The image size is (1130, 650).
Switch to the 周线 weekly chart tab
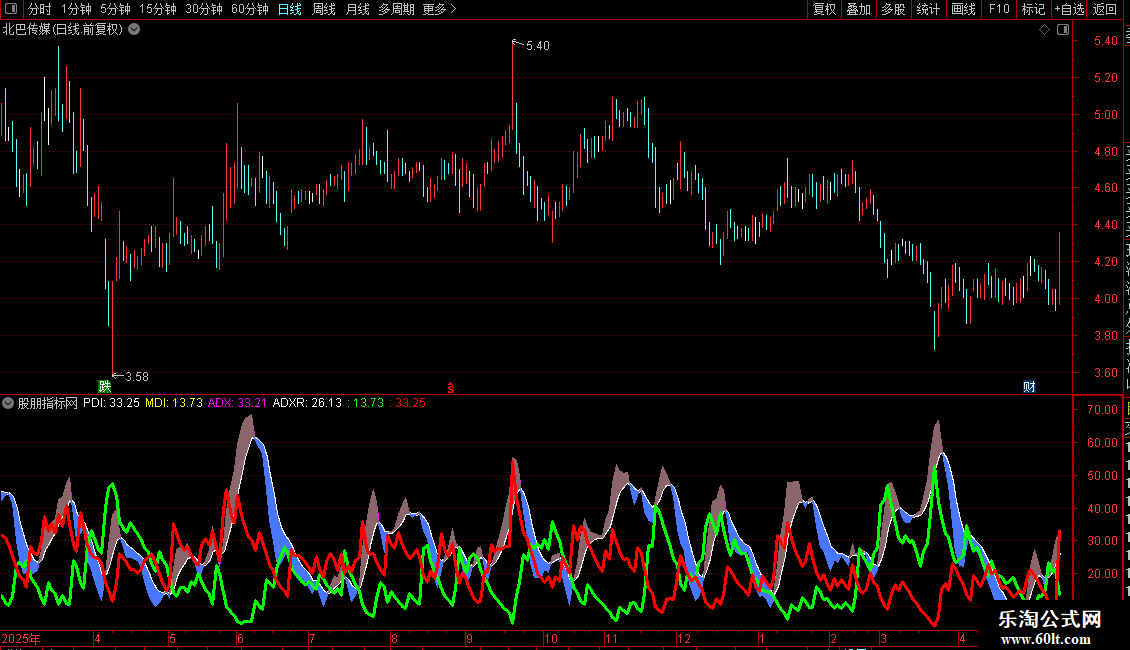tap(324, 9)
